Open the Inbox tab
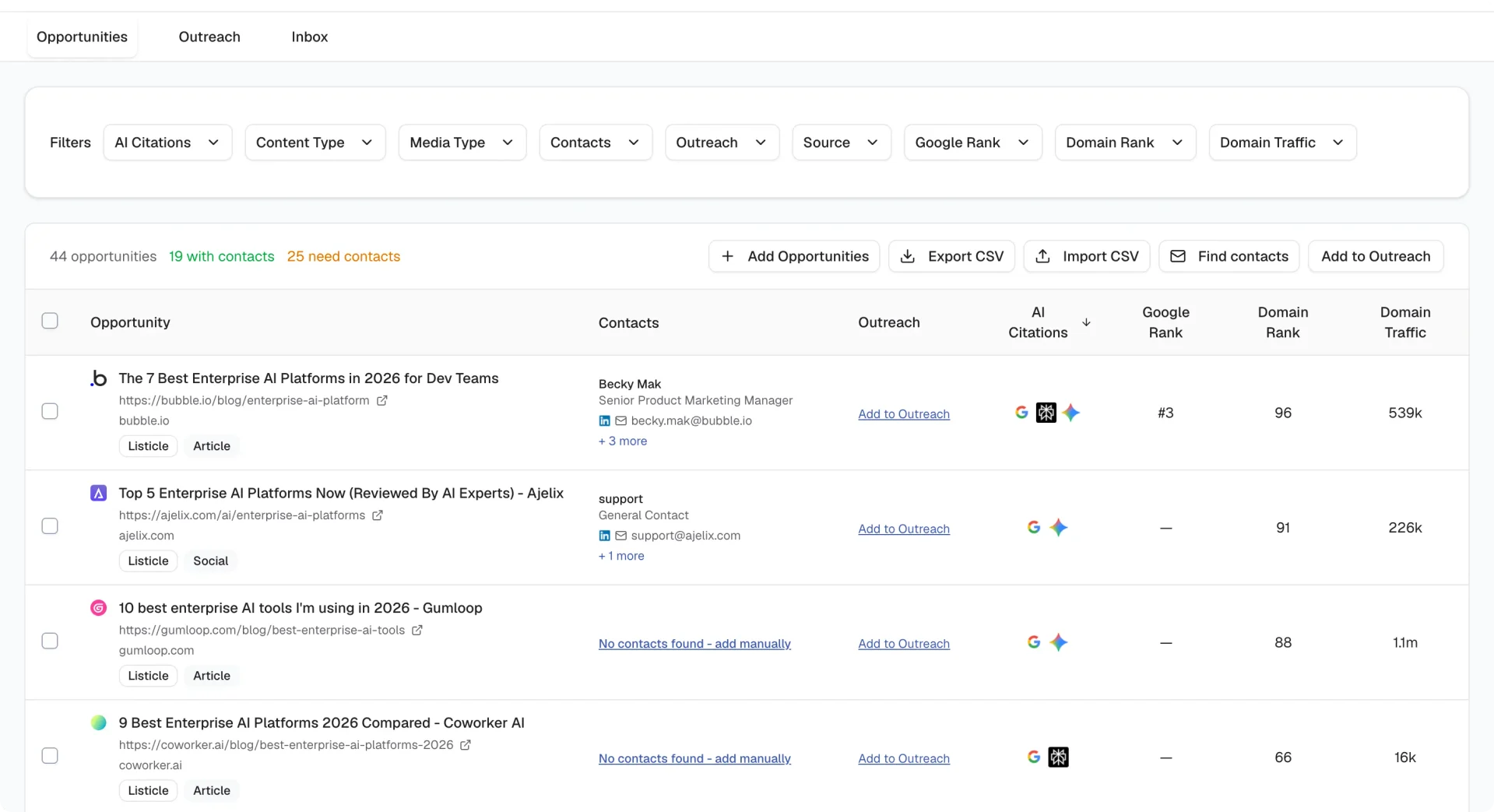This screenshot has width=1494, height=812. 310,37
